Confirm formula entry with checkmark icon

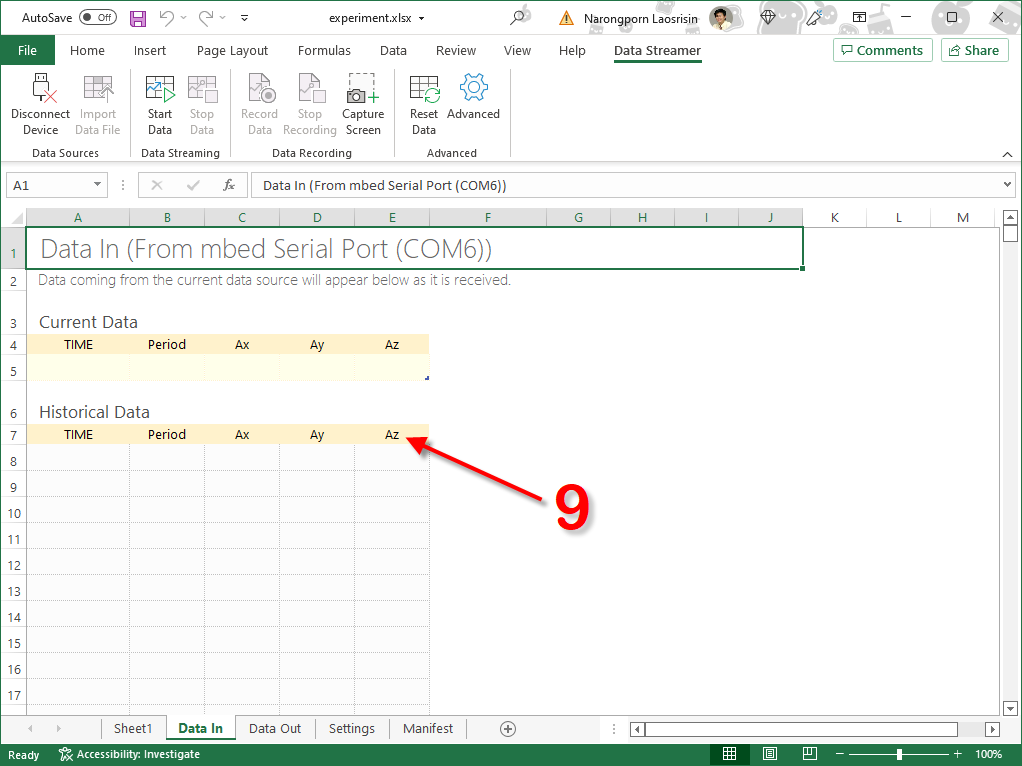(x=193, y=185)
